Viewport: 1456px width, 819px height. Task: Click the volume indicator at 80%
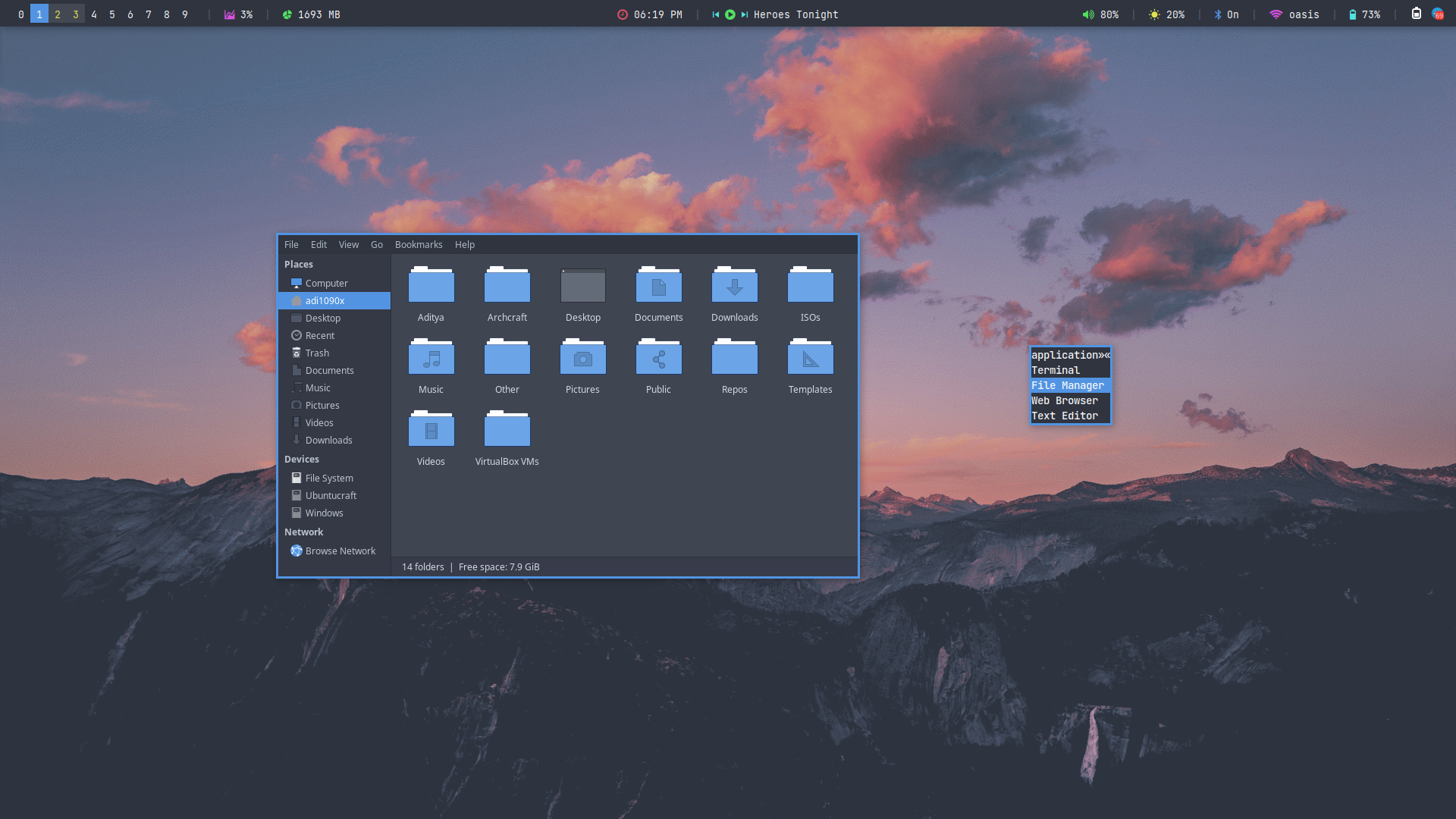(x=1100, y=14)
